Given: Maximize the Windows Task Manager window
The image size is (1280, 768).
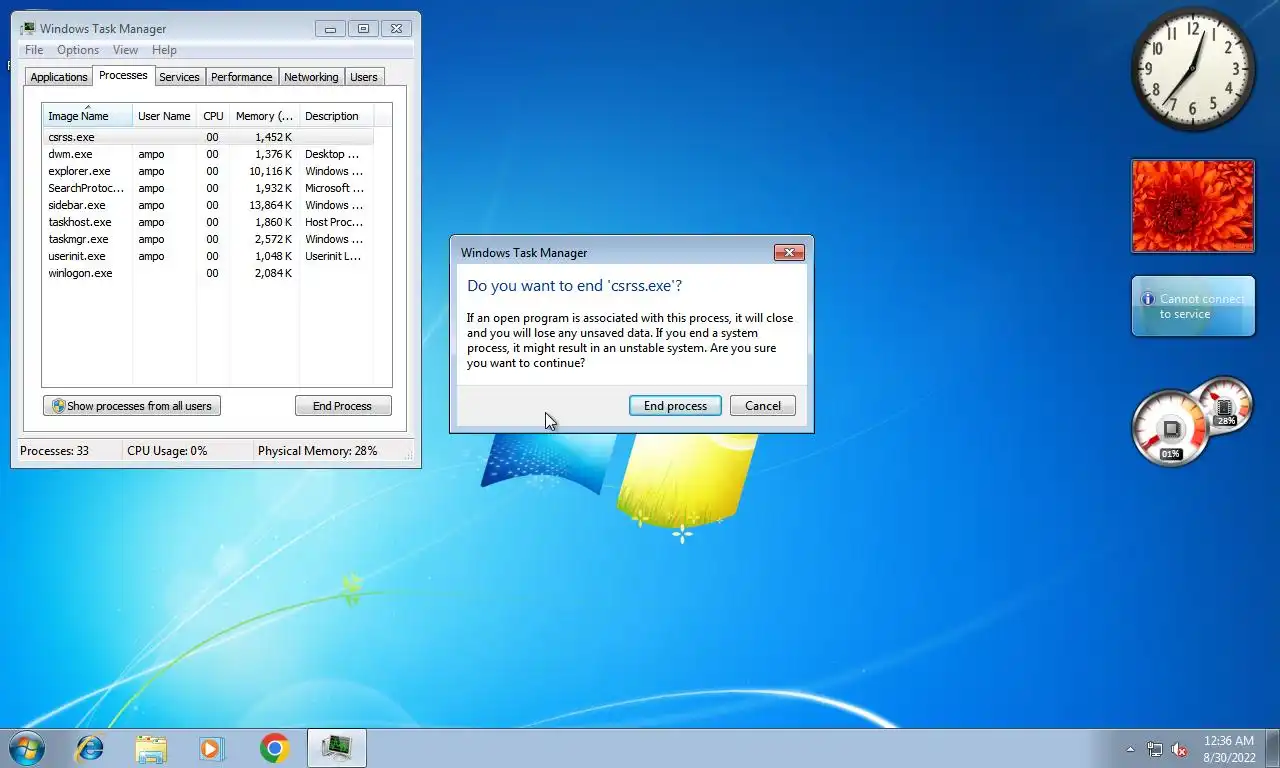Looking at the screenshot, I should [x=363, y=29].
